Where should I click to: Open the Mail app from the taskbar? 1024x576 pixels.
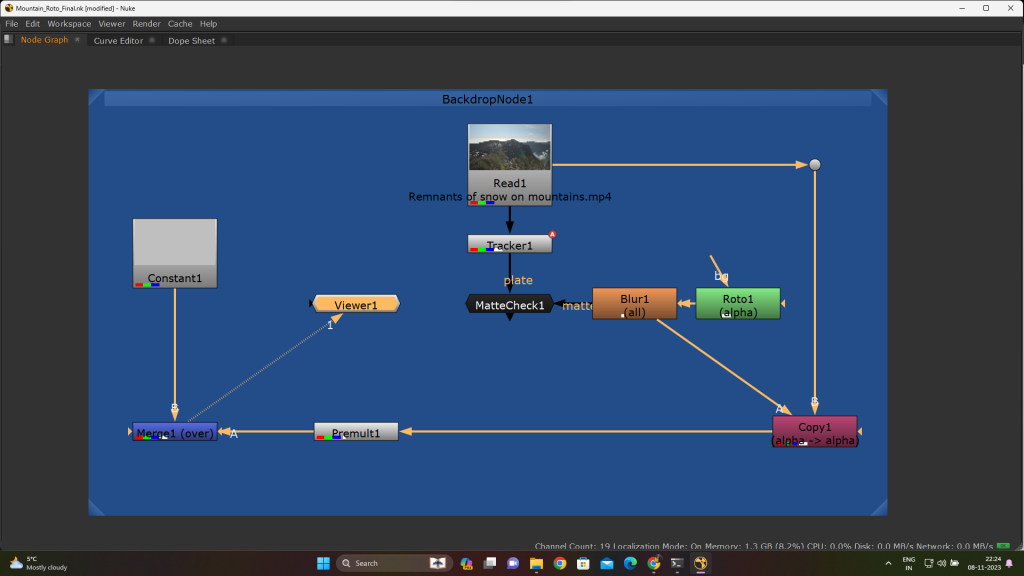click(x=607, y=563)
